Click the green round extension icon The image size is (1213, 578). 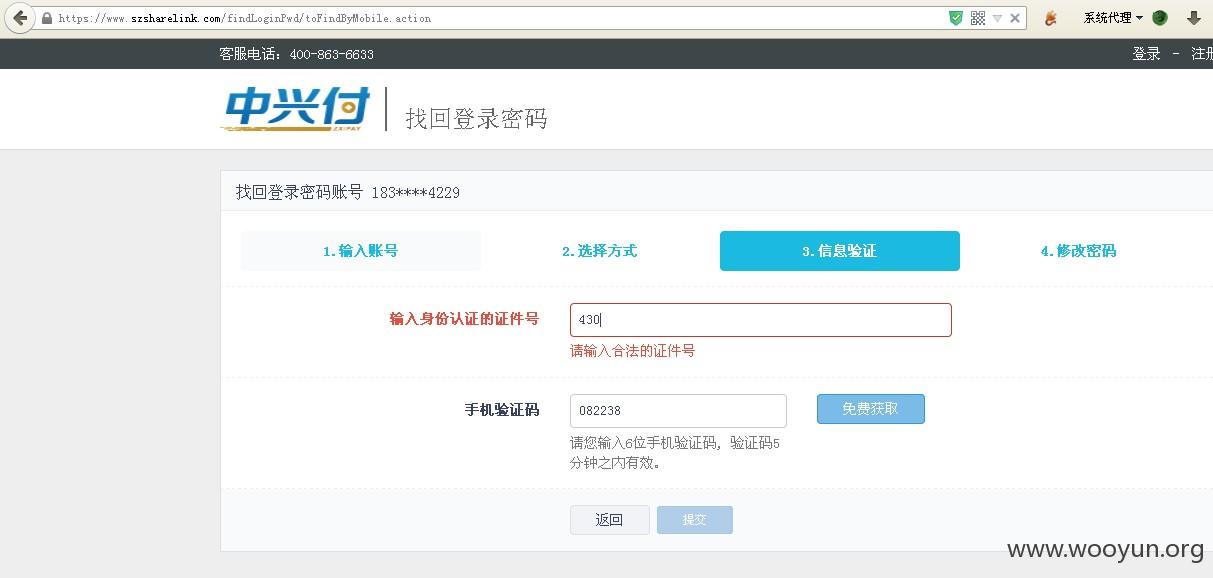pyautogui.click(x=1160, y=18)
